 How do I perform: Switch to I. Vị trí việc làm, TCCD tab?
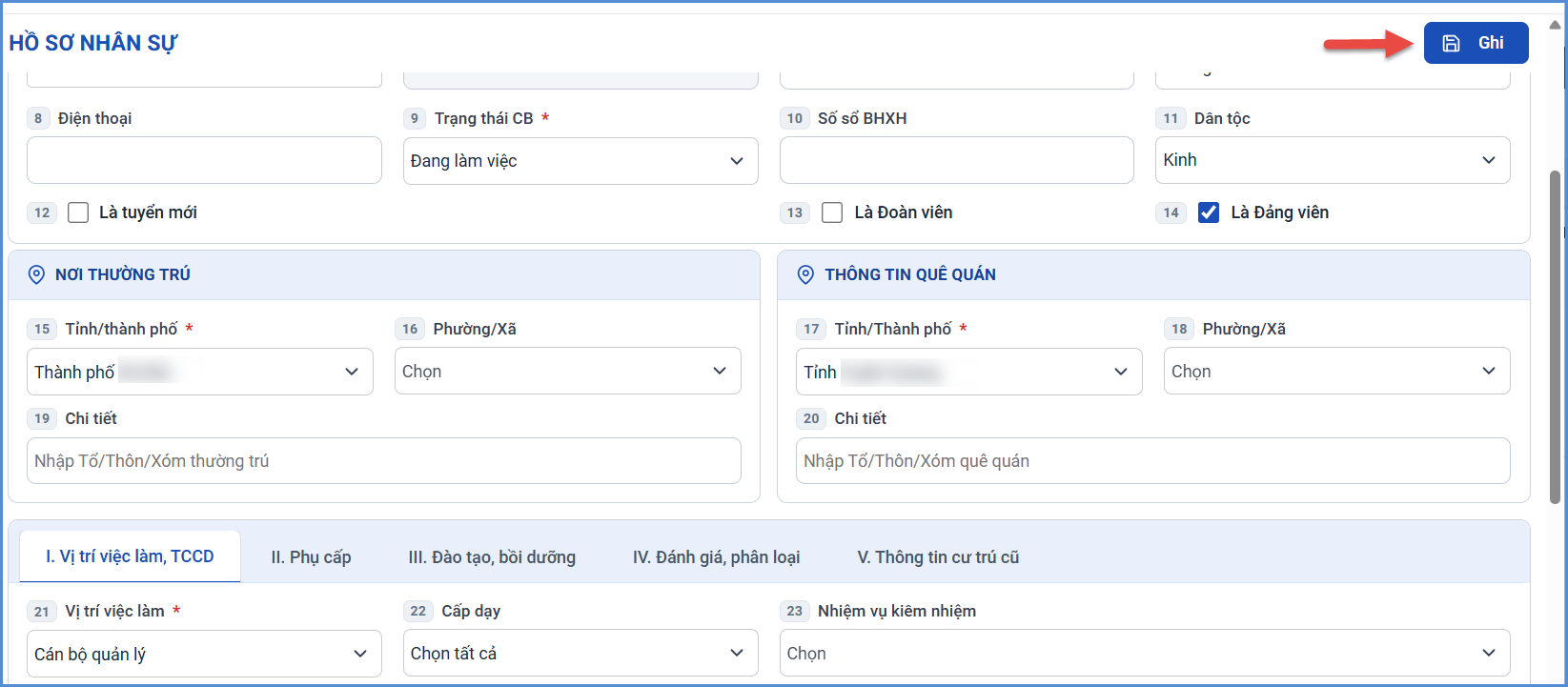[130, 556]
